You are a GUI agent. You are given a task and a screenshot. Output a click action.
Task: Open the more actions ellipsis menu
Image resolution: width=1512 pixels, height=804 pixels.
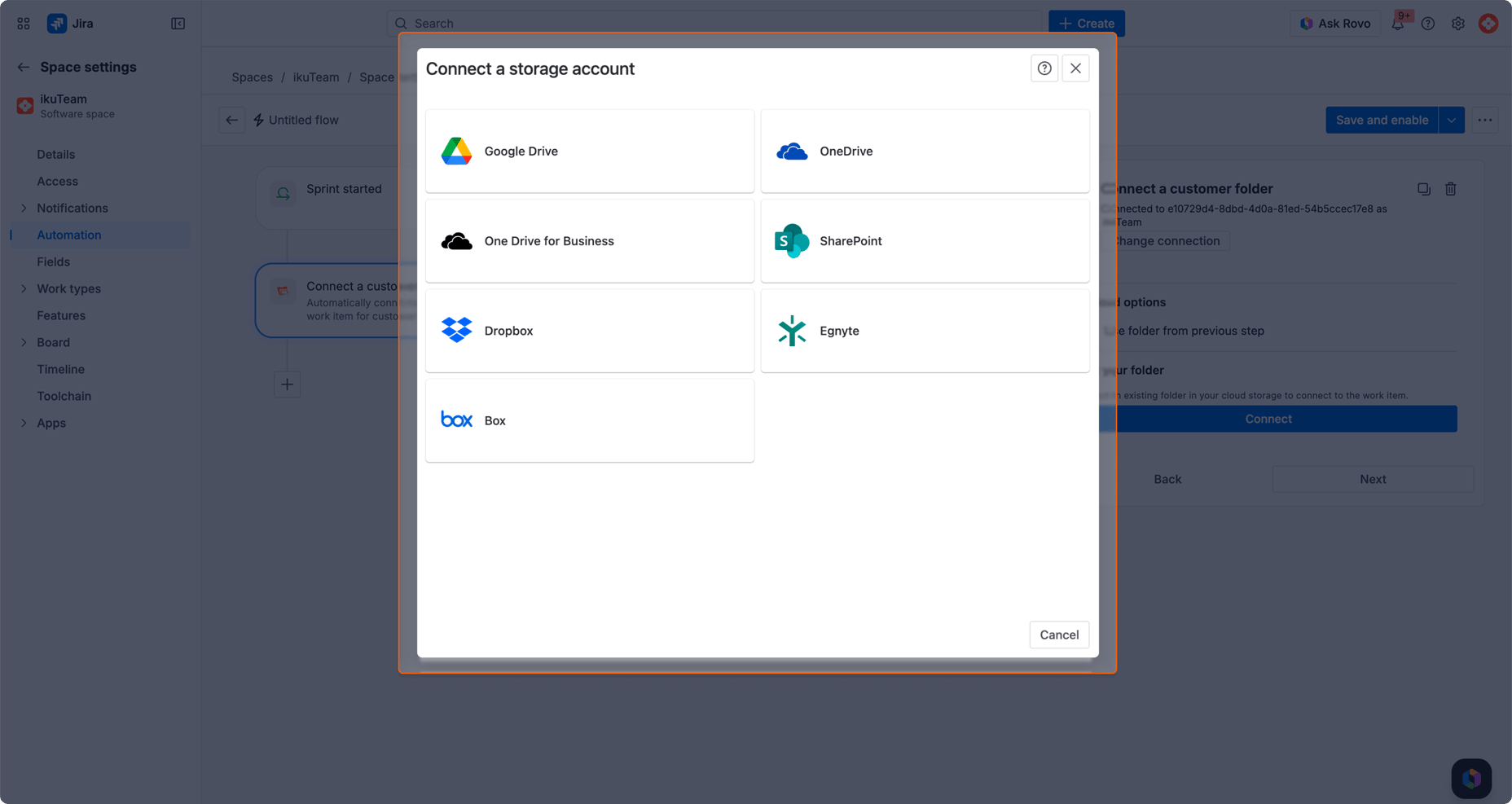coord(1485,120)
